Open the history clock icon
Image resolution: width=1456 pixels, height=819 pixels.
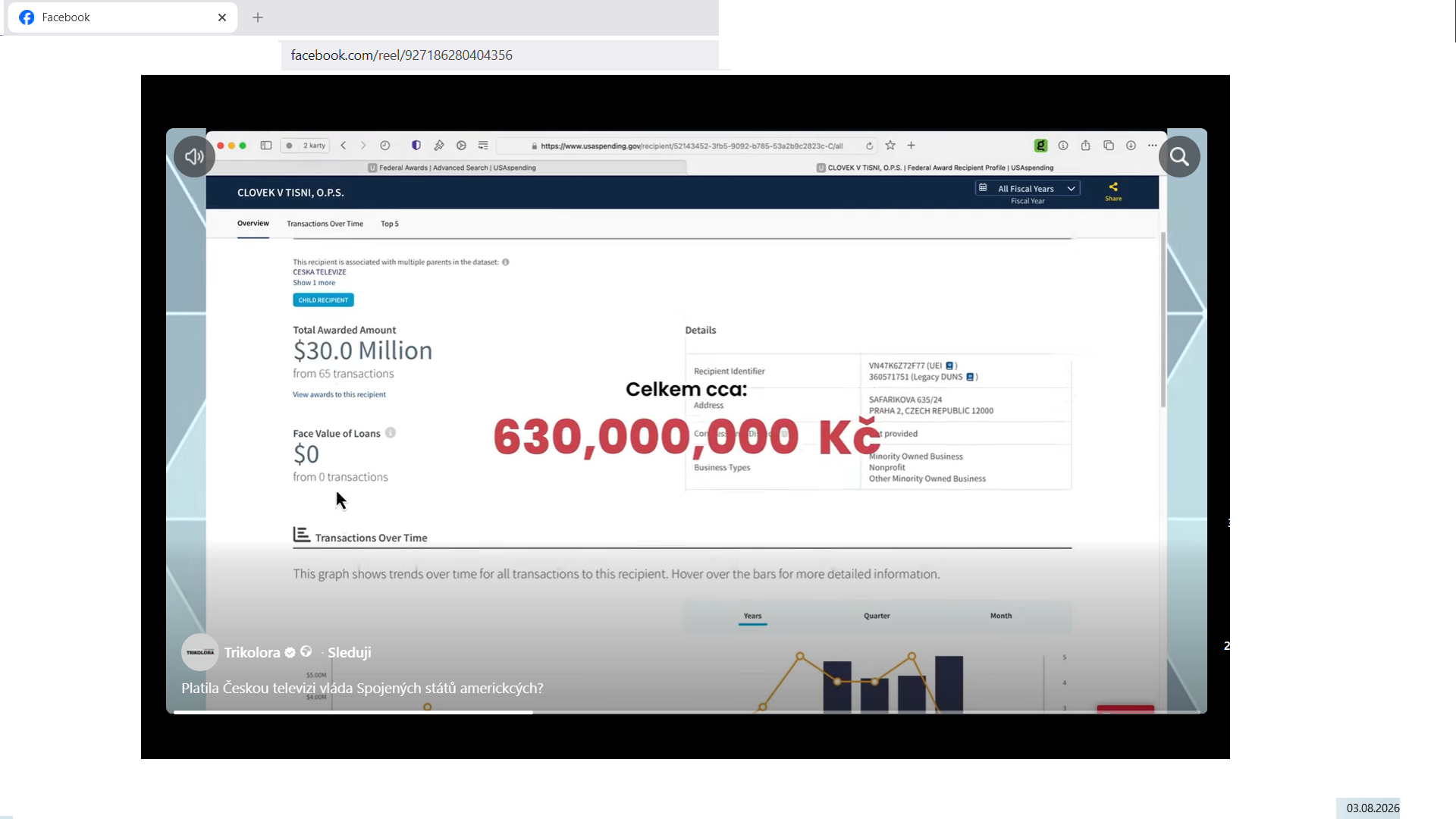tap(385, 146)
